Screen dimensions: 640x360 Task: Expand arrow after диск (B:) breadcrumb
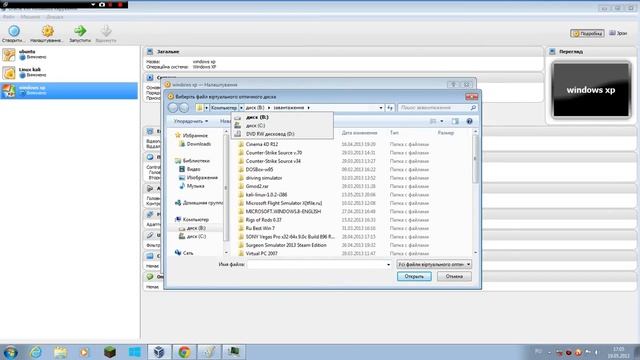point(269,108)
